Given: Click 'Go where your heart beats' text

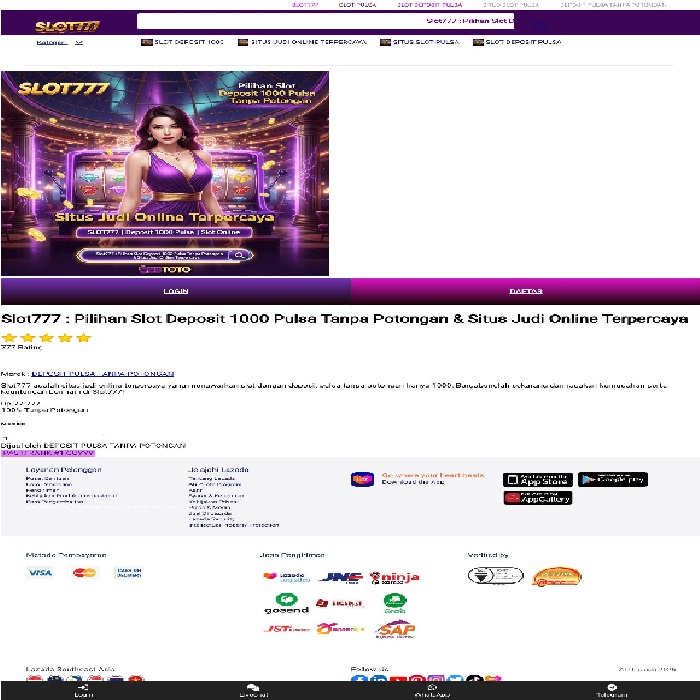Looking at the screenshot, I should pos(433,475).
